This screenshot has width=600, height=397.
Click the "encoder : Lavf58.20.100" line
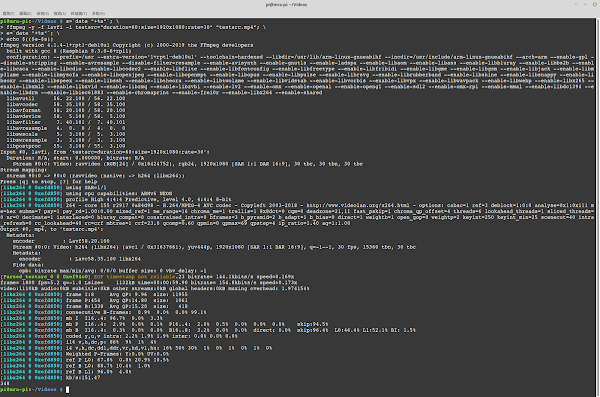point(61,241)
